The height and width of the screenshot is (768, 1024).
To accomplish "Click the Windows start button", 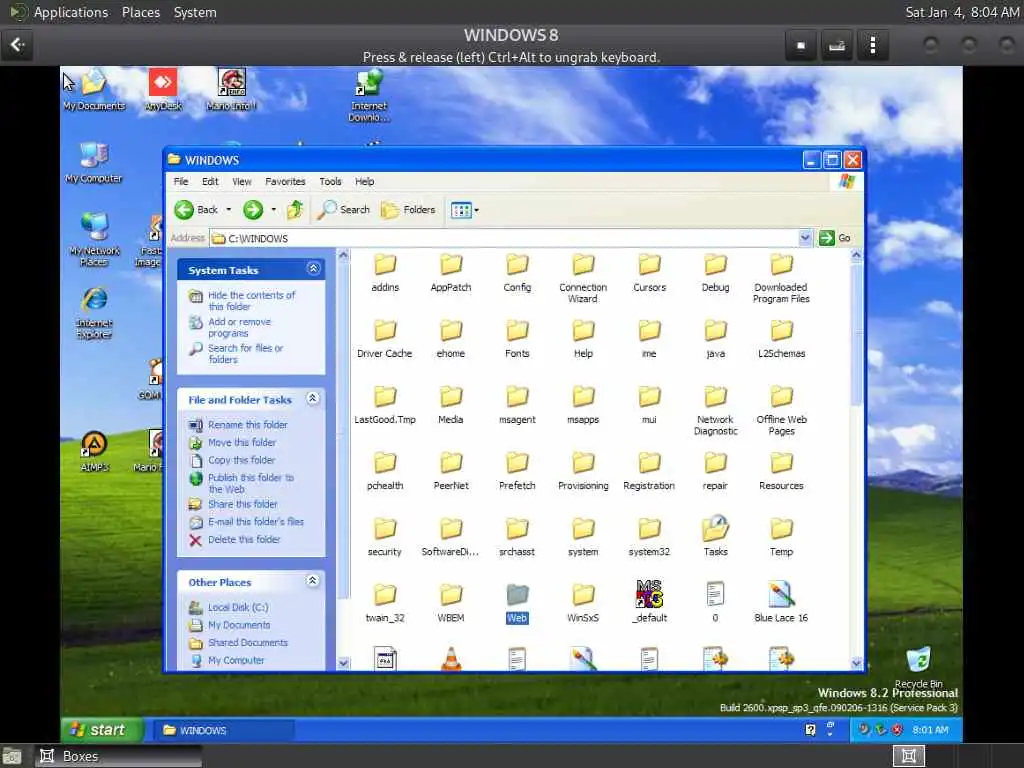I will pyautogui.click(x=102, y=729).
